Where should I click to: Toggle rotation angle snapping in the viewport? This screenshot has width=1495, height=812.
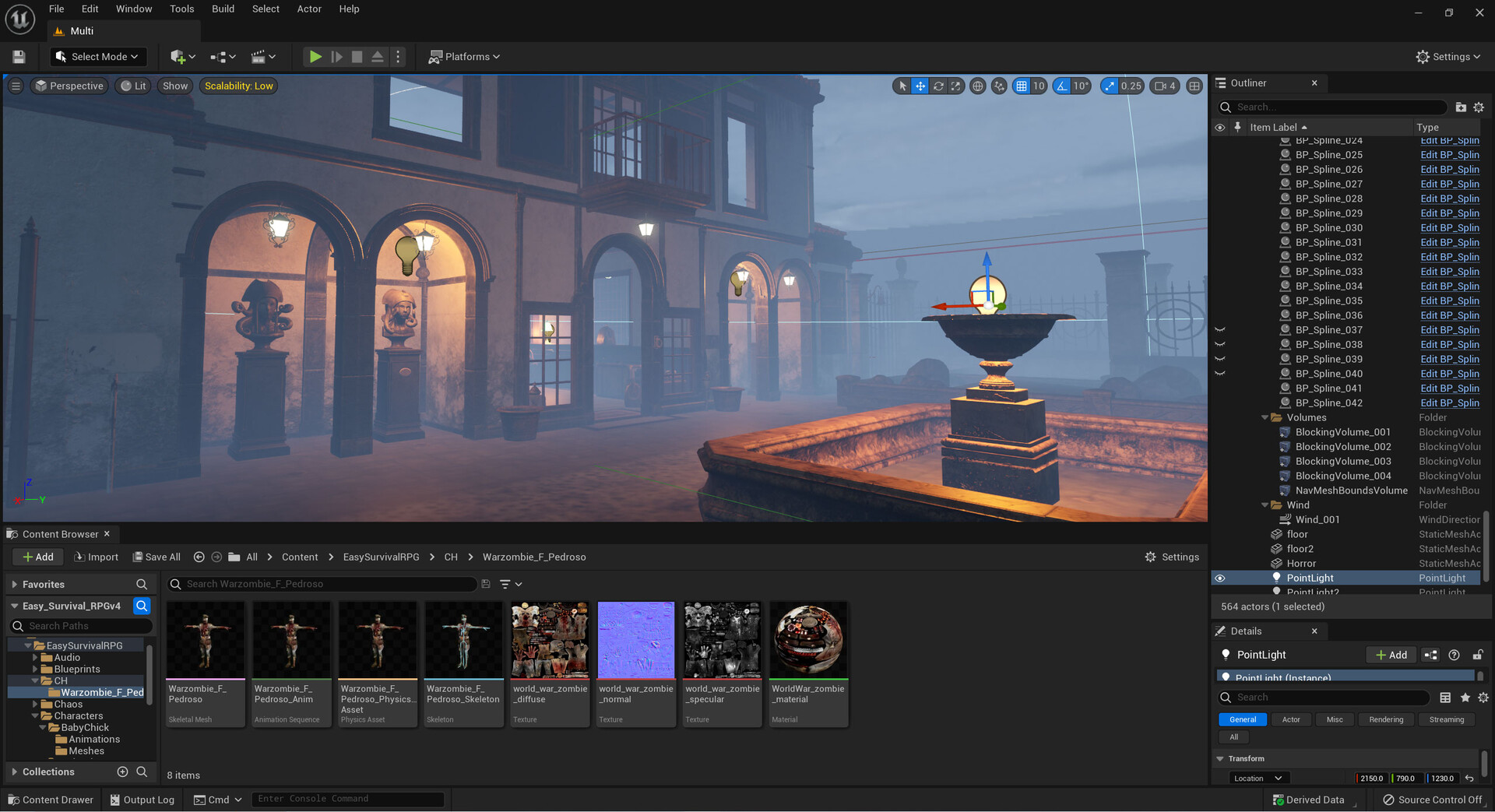(x=1062, y=86)
